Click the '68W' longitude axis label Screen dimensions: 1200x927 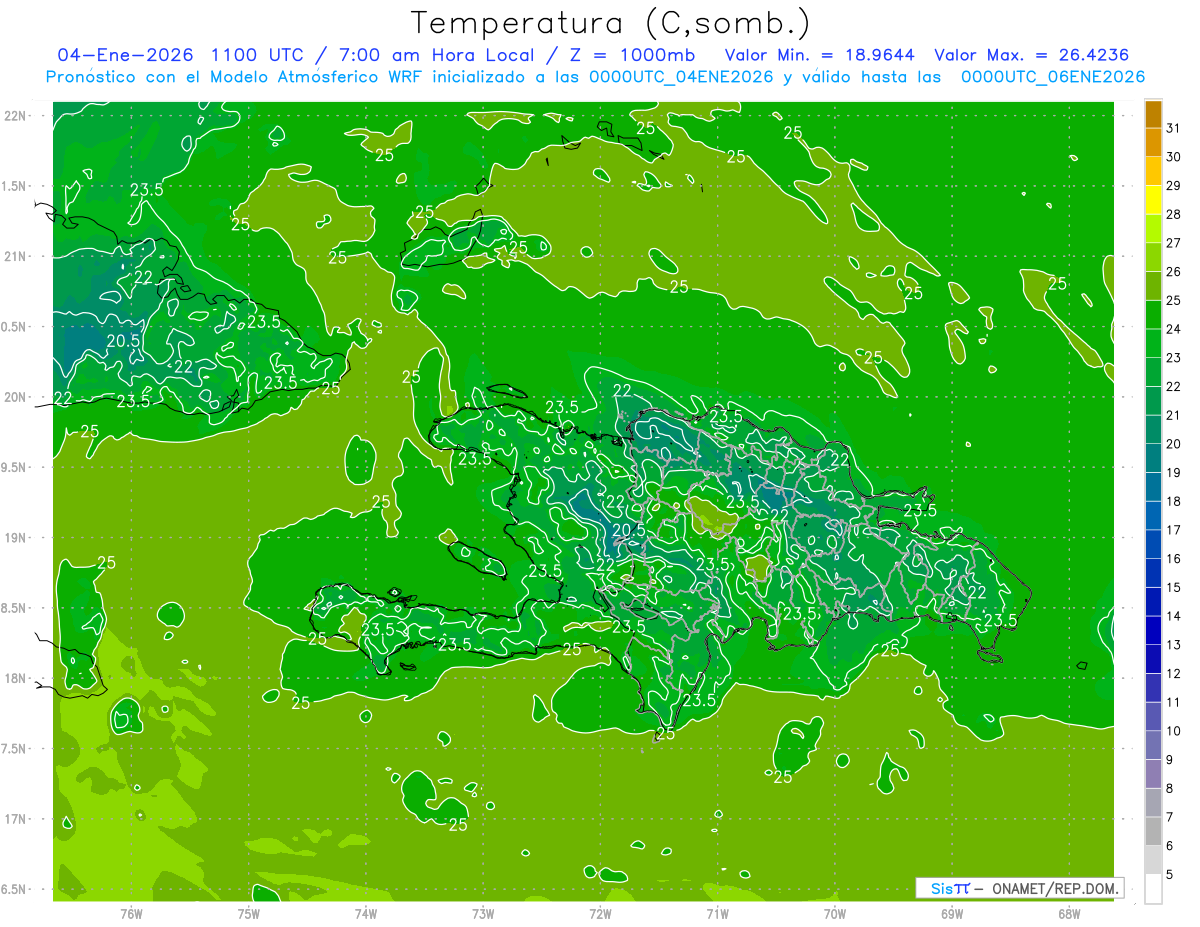click(x=1069, y=914)
